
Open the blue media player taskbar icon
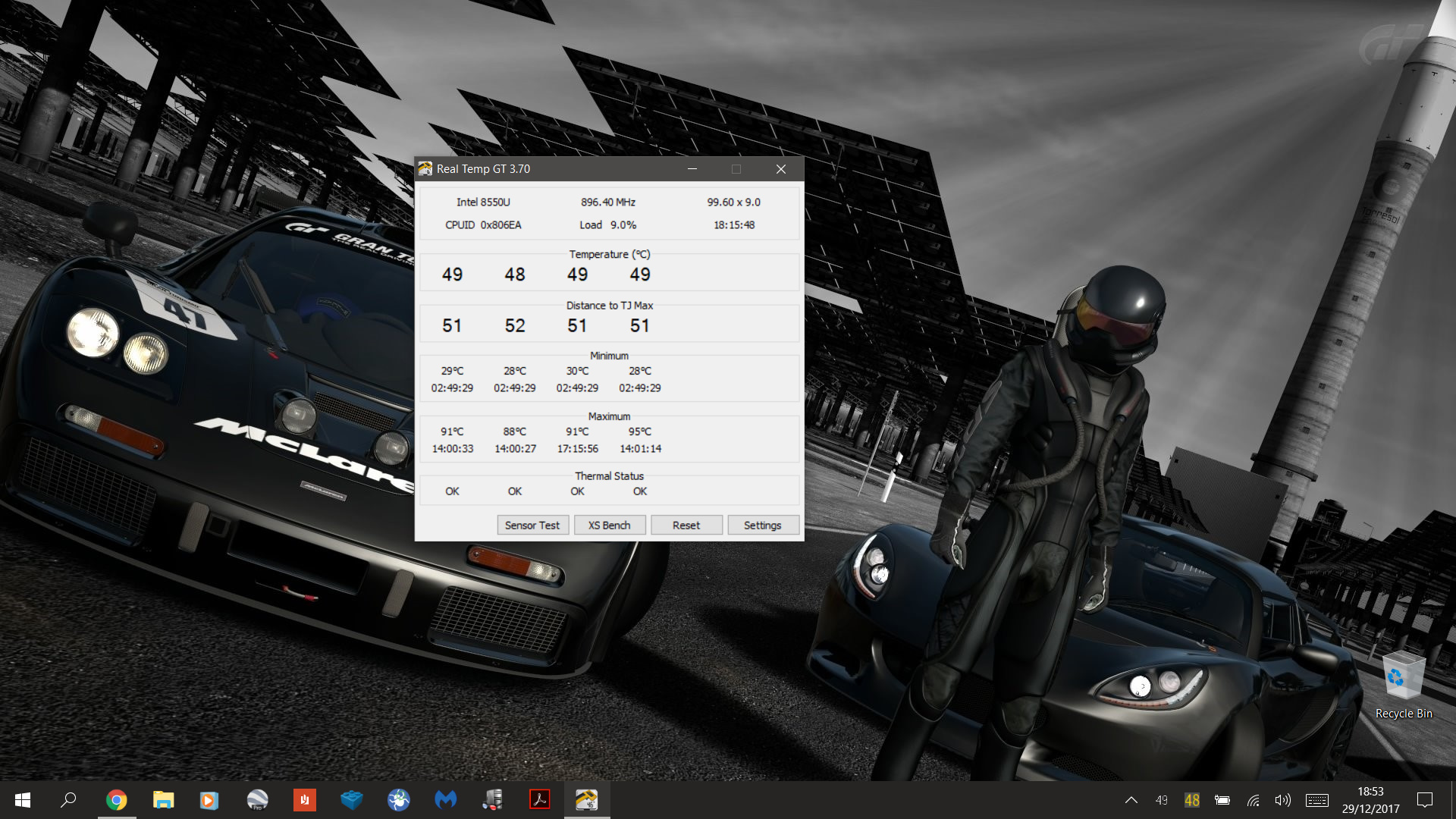(209, 800)
